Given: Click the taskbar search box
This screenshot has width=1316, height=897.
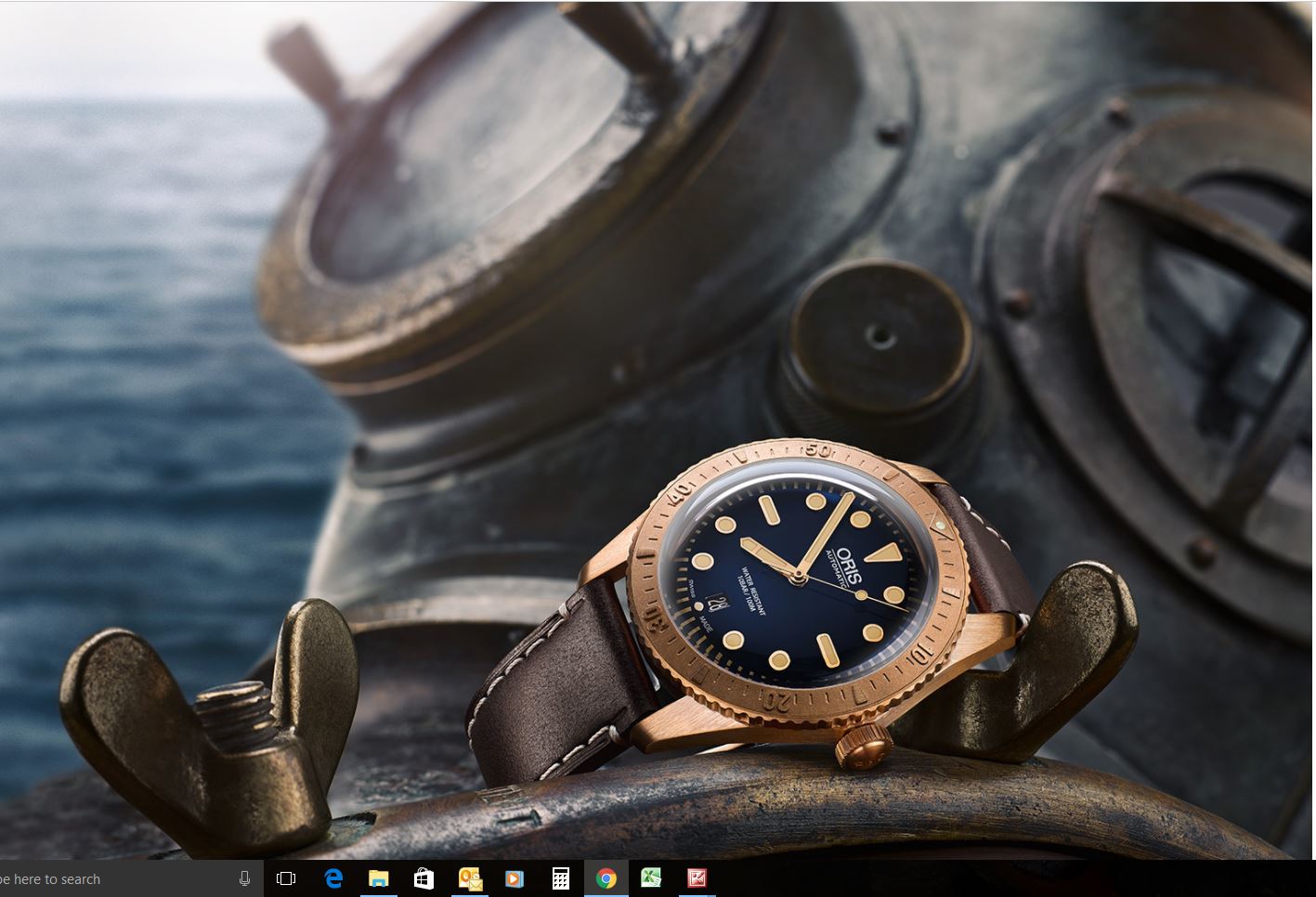Looking at the screenshot, I should click(130, 878).
